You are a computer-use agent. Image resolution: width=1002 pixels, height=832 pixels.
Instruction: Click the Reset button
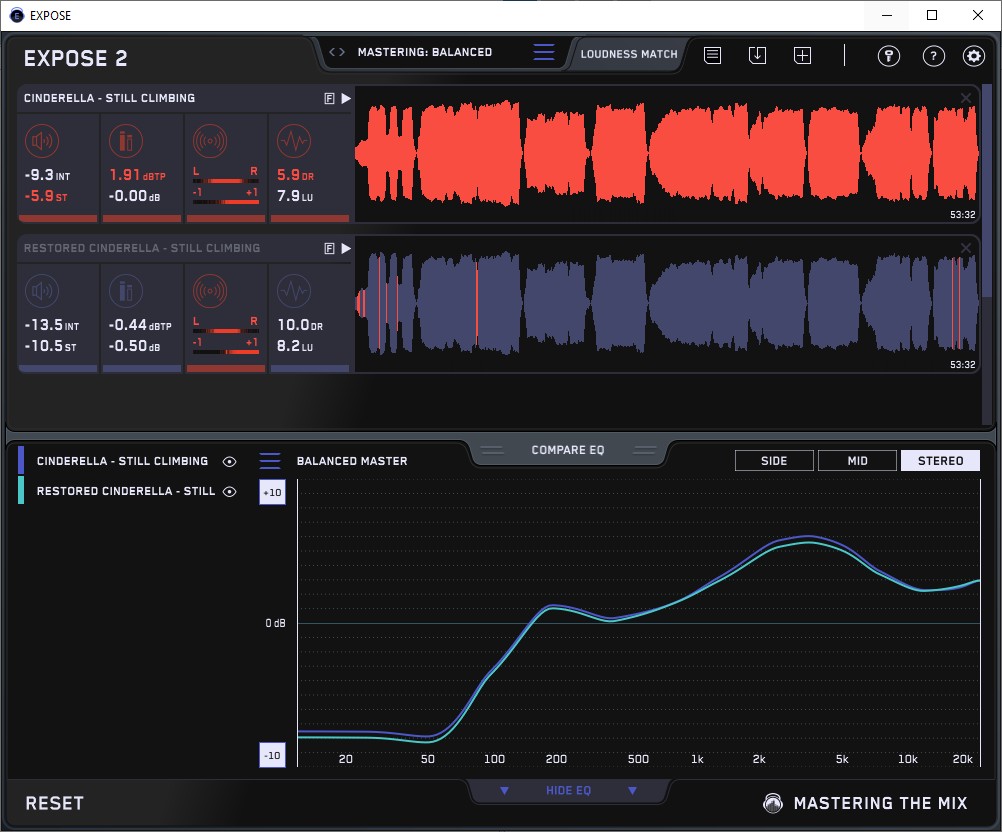click(54, 803)
